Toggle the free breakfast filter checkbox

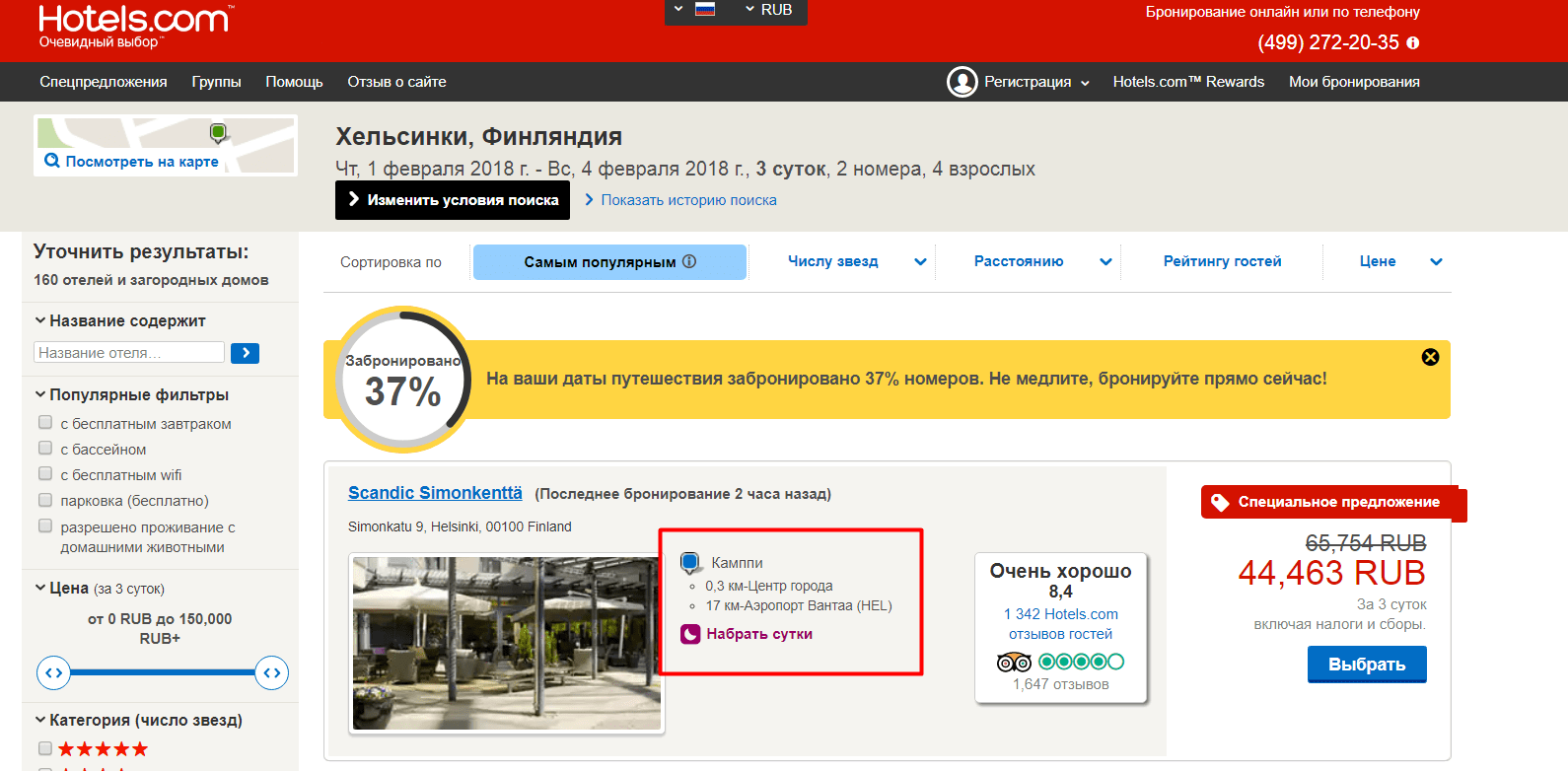tap(45, 422)
